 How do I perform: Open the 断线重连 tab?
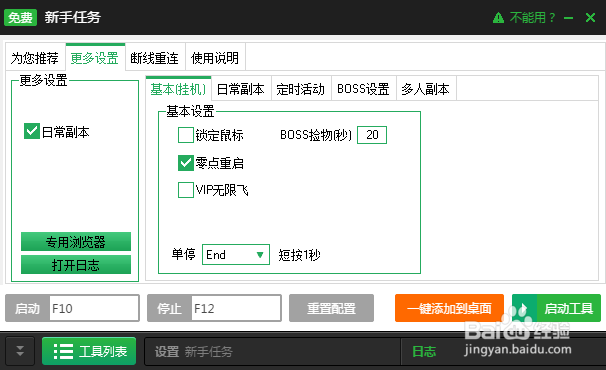point(155,58)
